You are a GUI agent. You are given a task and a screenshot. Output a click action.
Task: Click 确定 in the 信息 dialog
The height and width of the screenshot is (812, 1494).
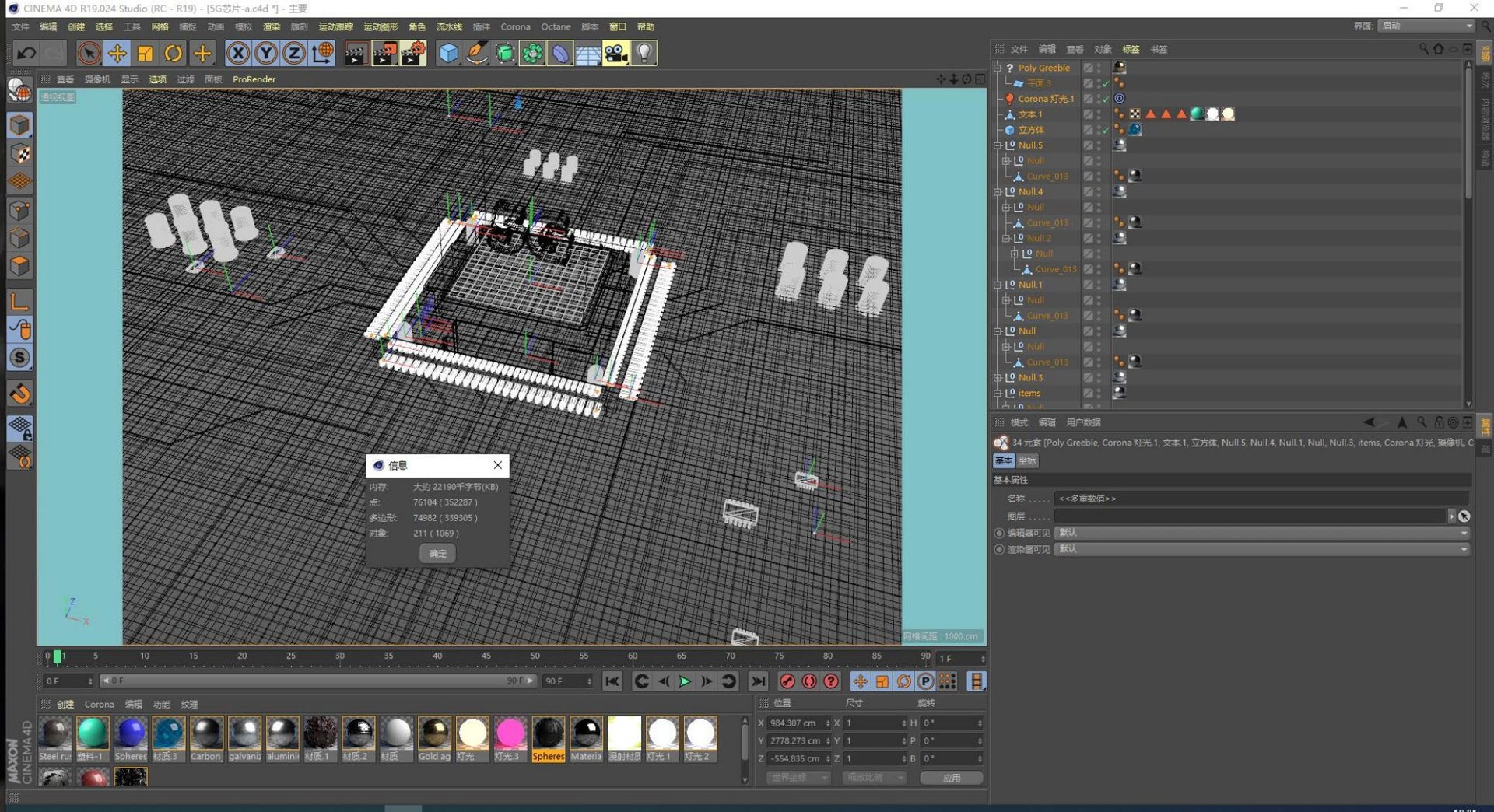point(438,553)
